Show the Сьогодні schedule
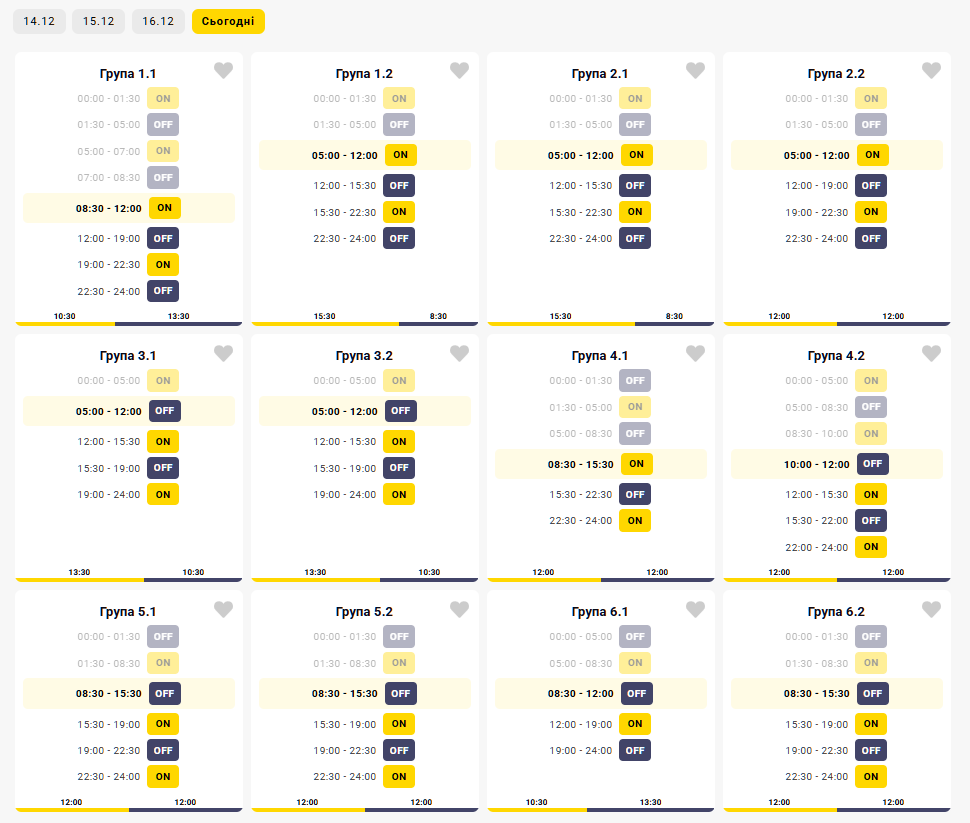 tap(228, 21)
